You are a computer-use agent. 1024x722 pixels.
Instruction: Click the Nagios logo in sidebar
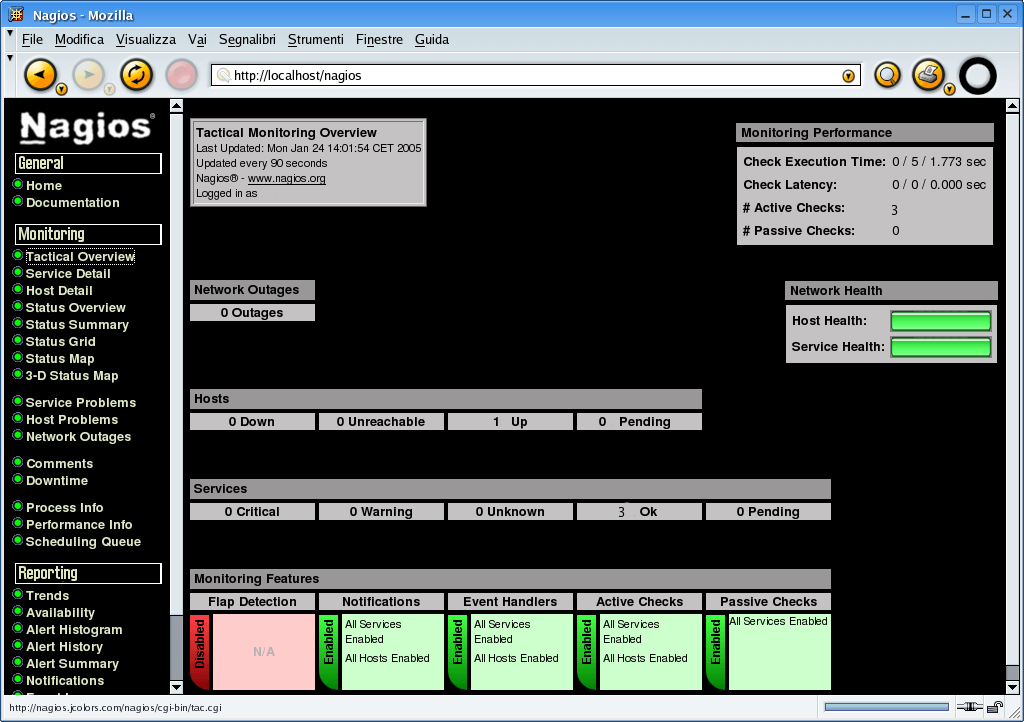click(x=87, y=127)
